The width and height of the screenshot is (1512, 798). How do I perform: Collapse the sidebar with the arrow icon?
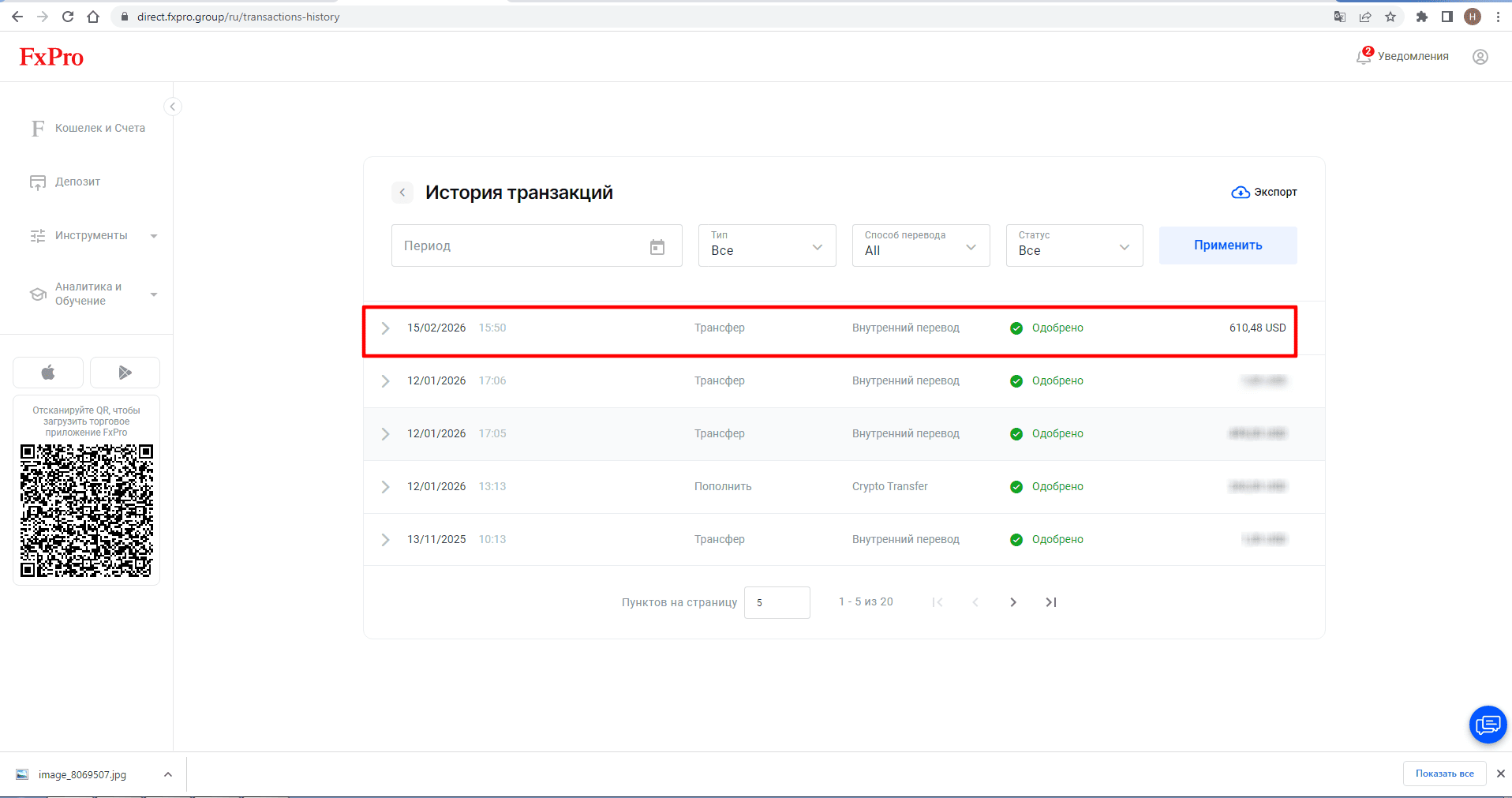[x=173, y=107]
